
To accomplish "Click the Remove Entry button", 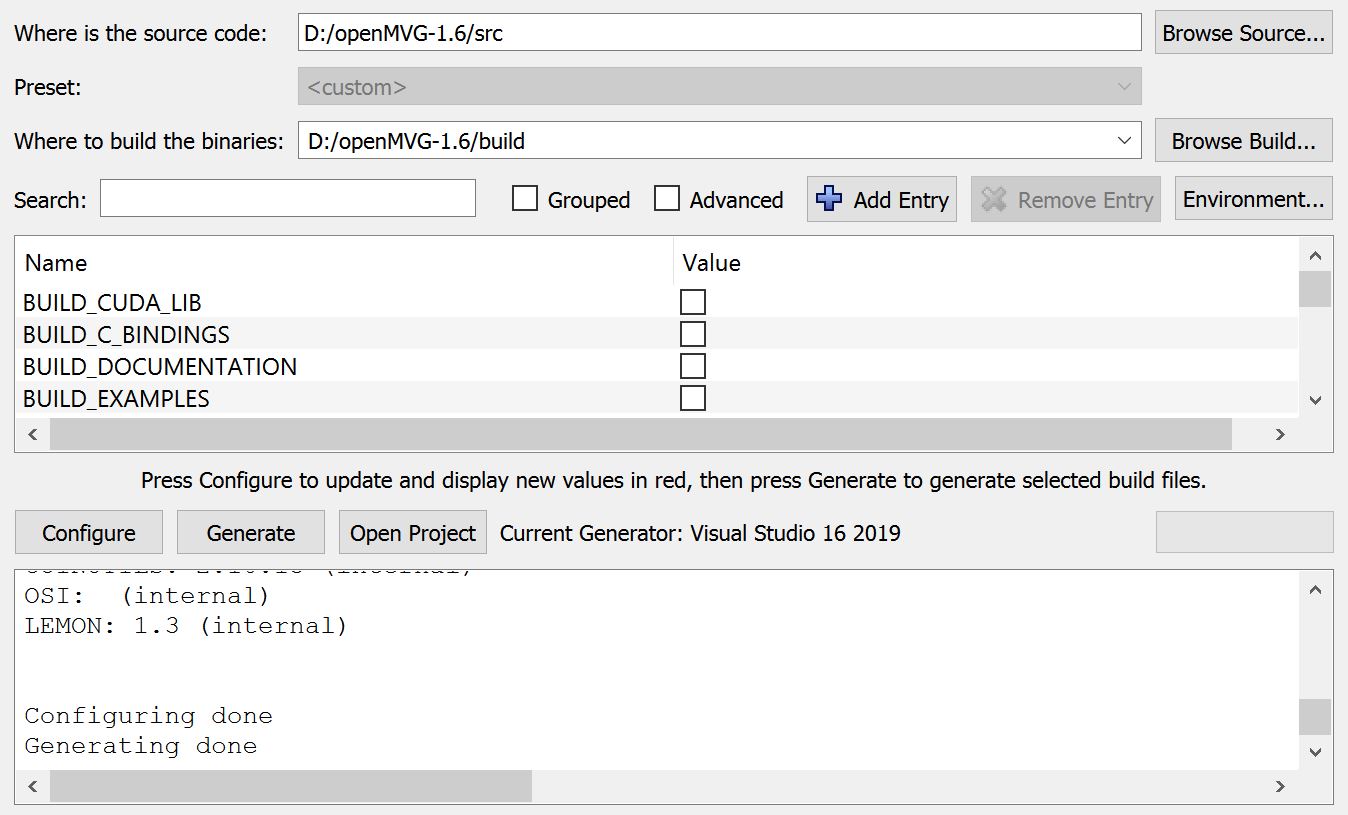I will [1066, 199].
